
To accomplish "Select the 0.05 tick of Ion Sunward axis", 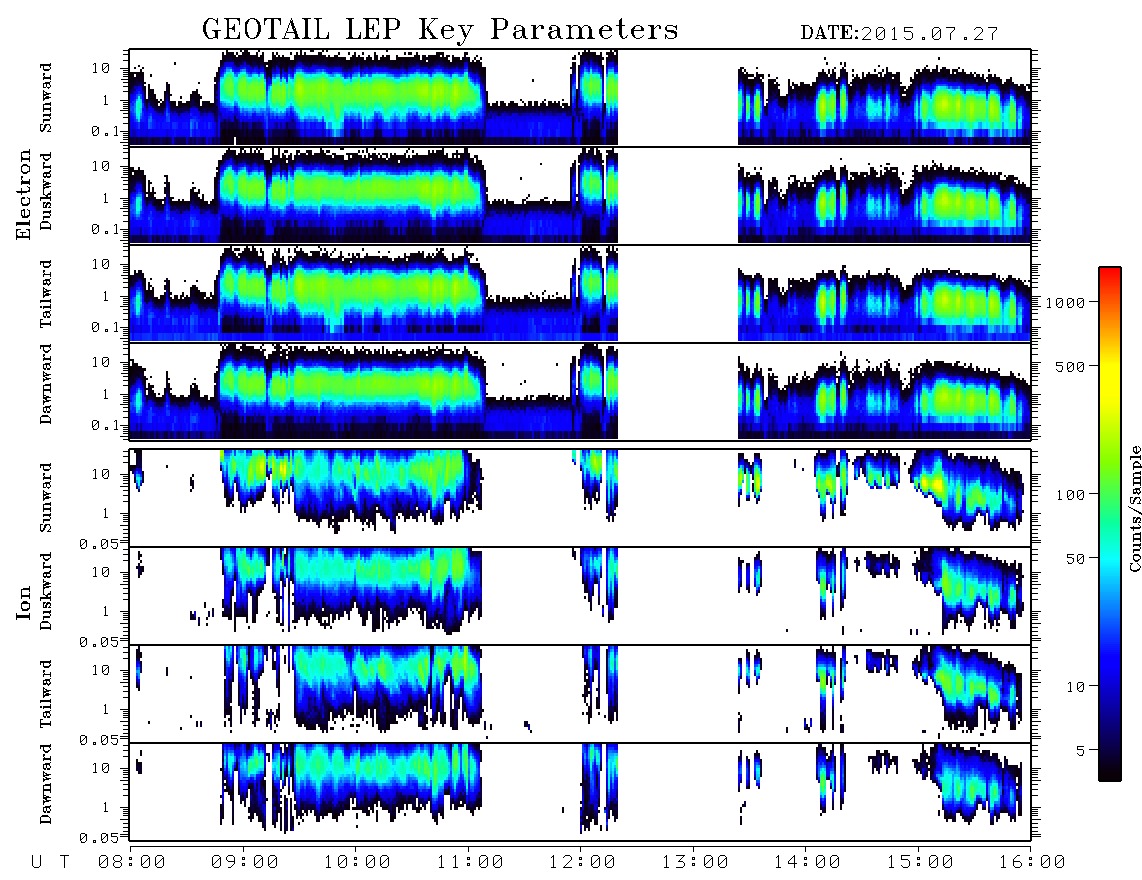I will [98, 543].
